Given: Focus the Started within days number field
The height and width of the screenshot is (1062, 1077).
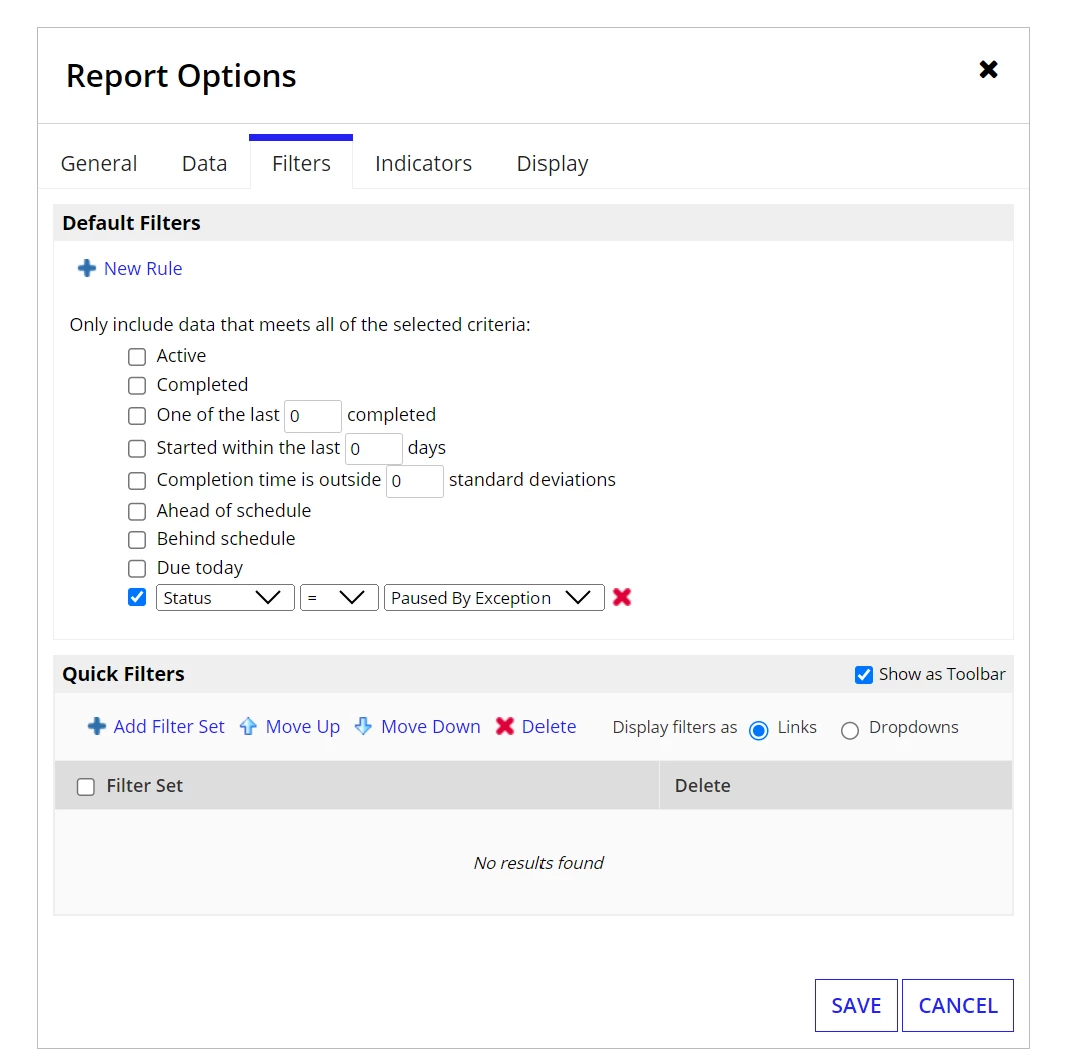Looking at the screenshot, I should tap(374, 449).
